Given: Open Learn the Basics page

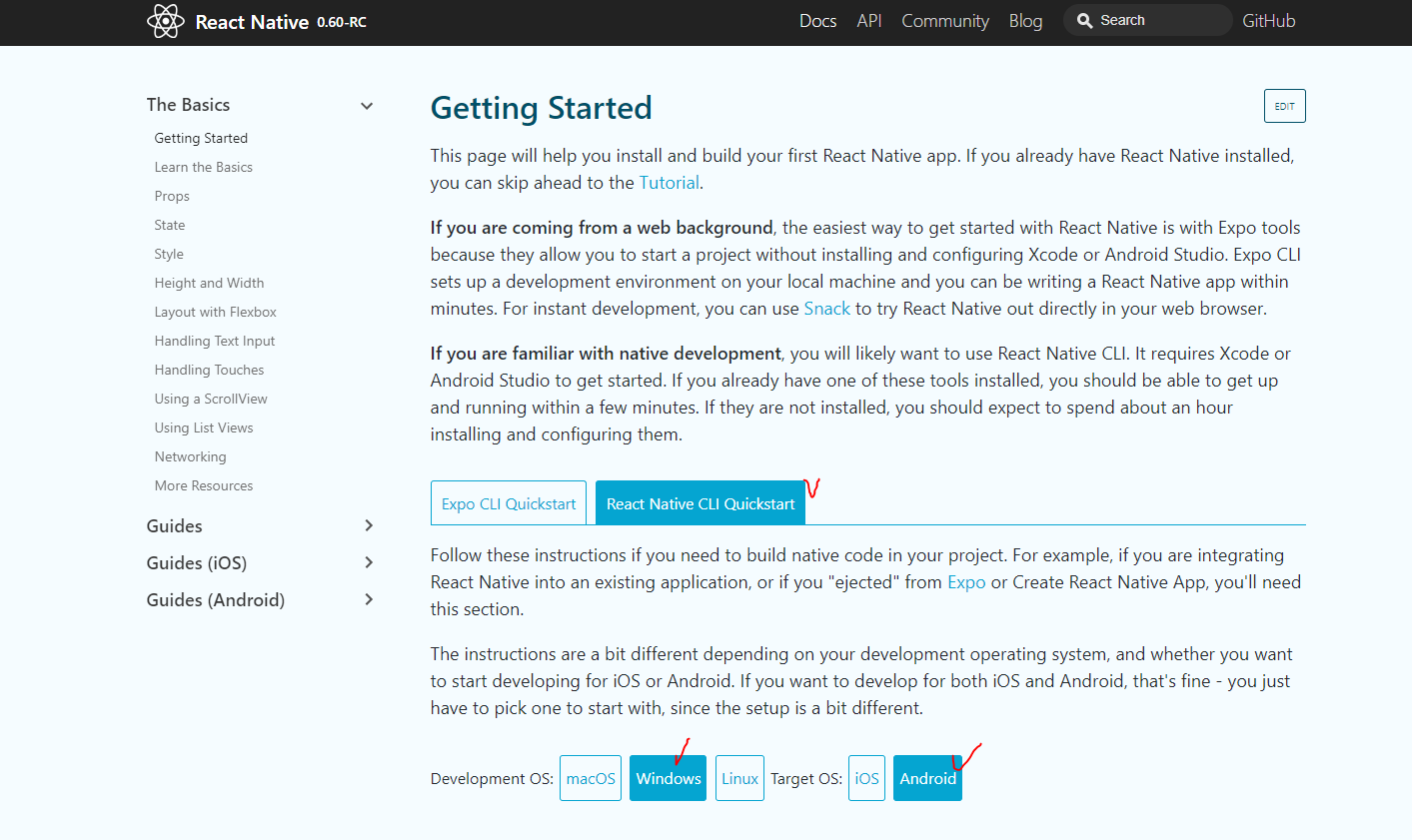Looking at the screenshot, I should coord(203,167).
